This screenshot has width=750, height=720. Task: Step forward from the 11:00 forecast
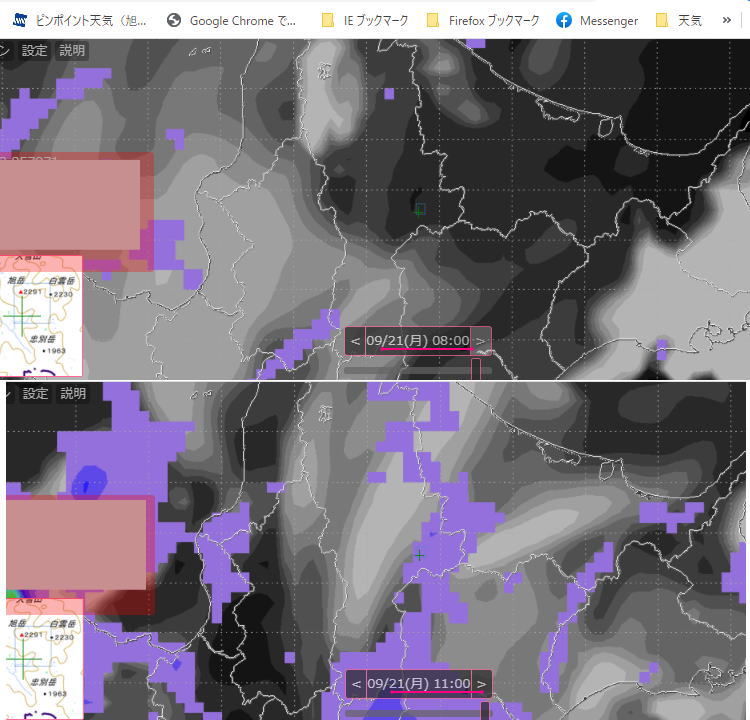(481, 684)
